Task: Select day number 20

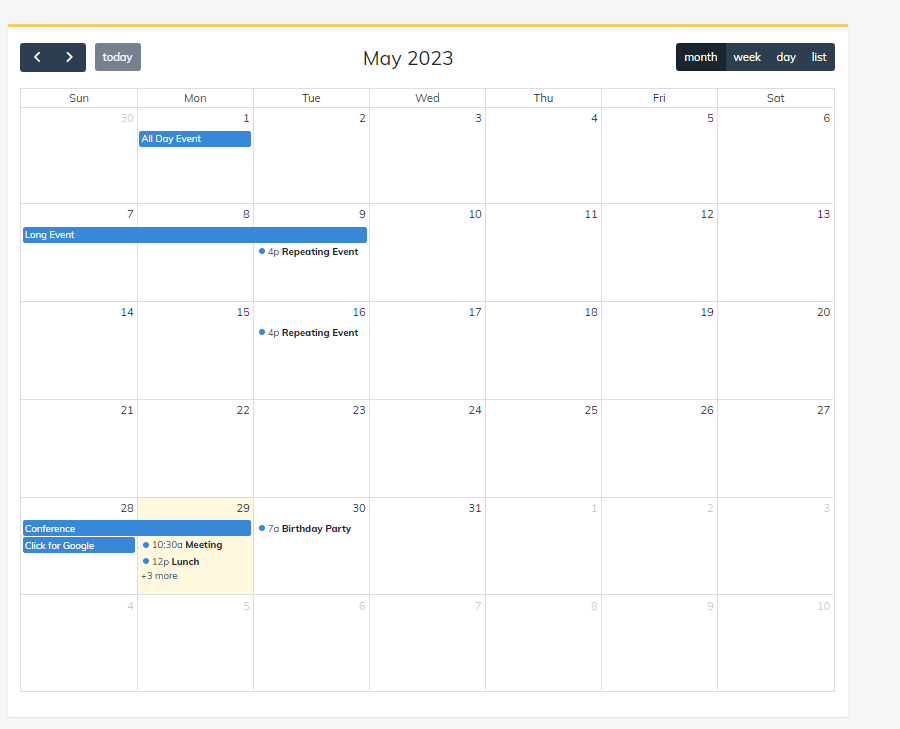Action: click(x=823, y=312)
